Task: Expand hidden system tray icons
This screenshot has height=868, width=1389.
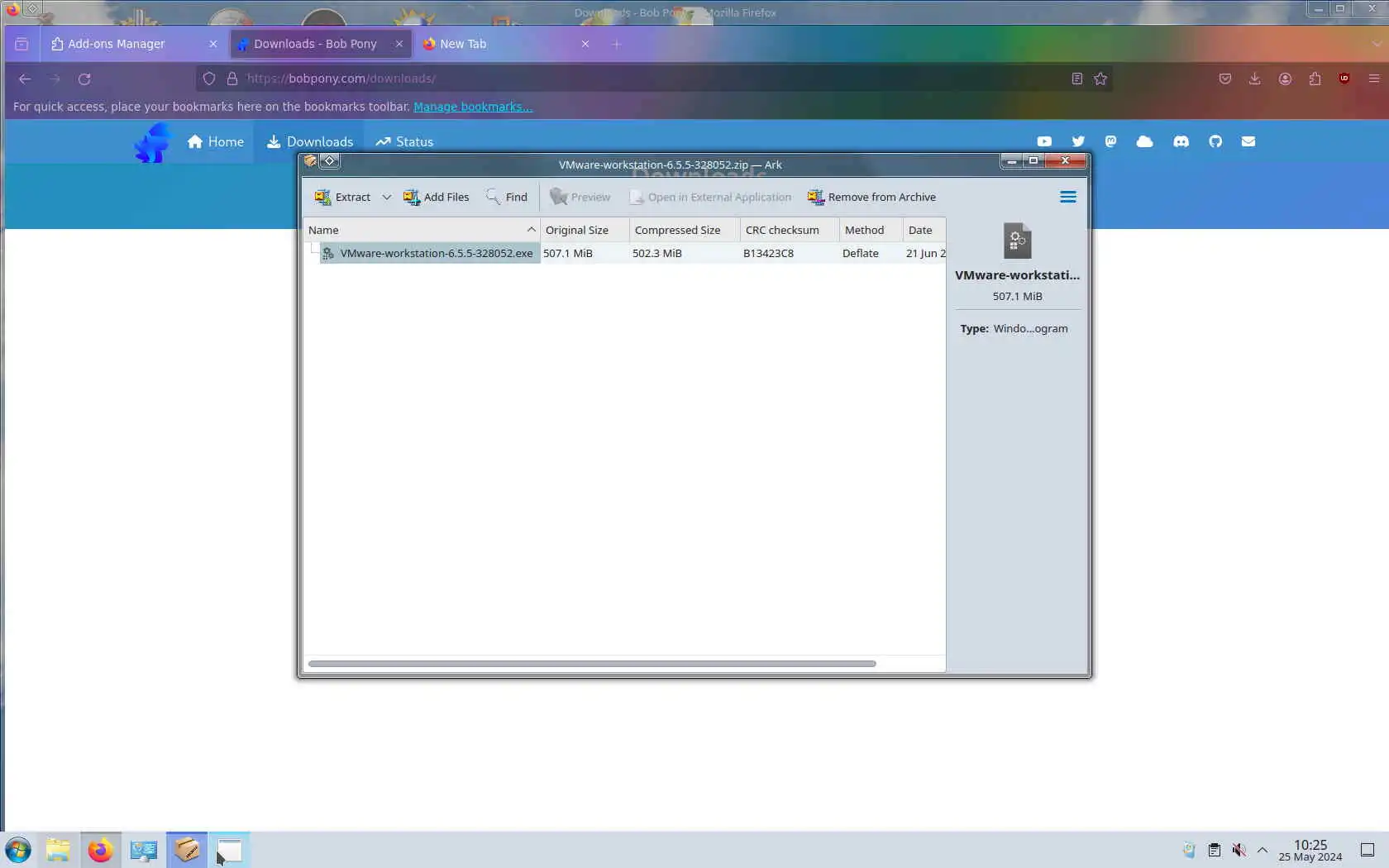Action: click(1263, 850)
